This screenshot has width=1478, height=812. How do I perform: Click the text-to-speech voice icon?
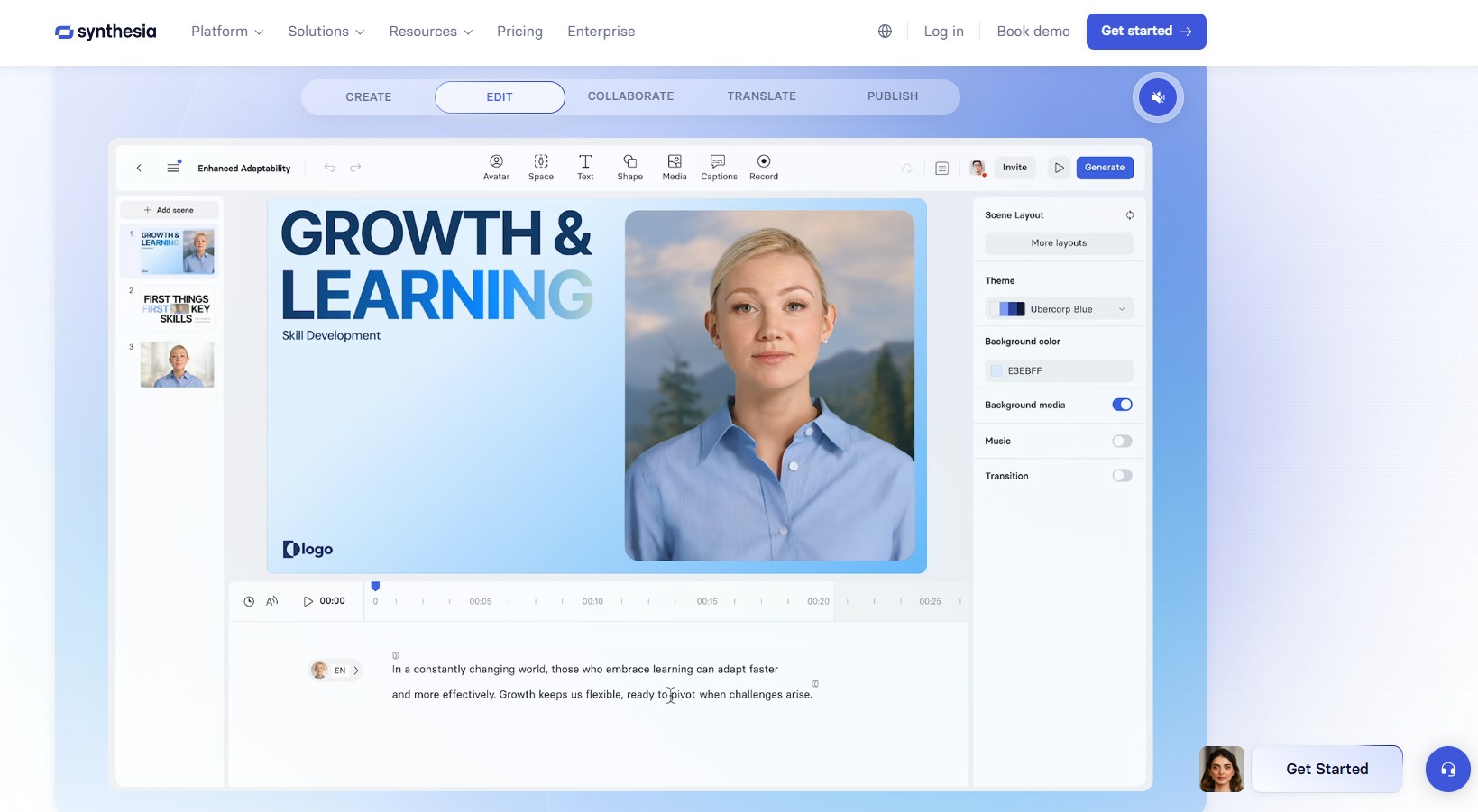point(271,601)
